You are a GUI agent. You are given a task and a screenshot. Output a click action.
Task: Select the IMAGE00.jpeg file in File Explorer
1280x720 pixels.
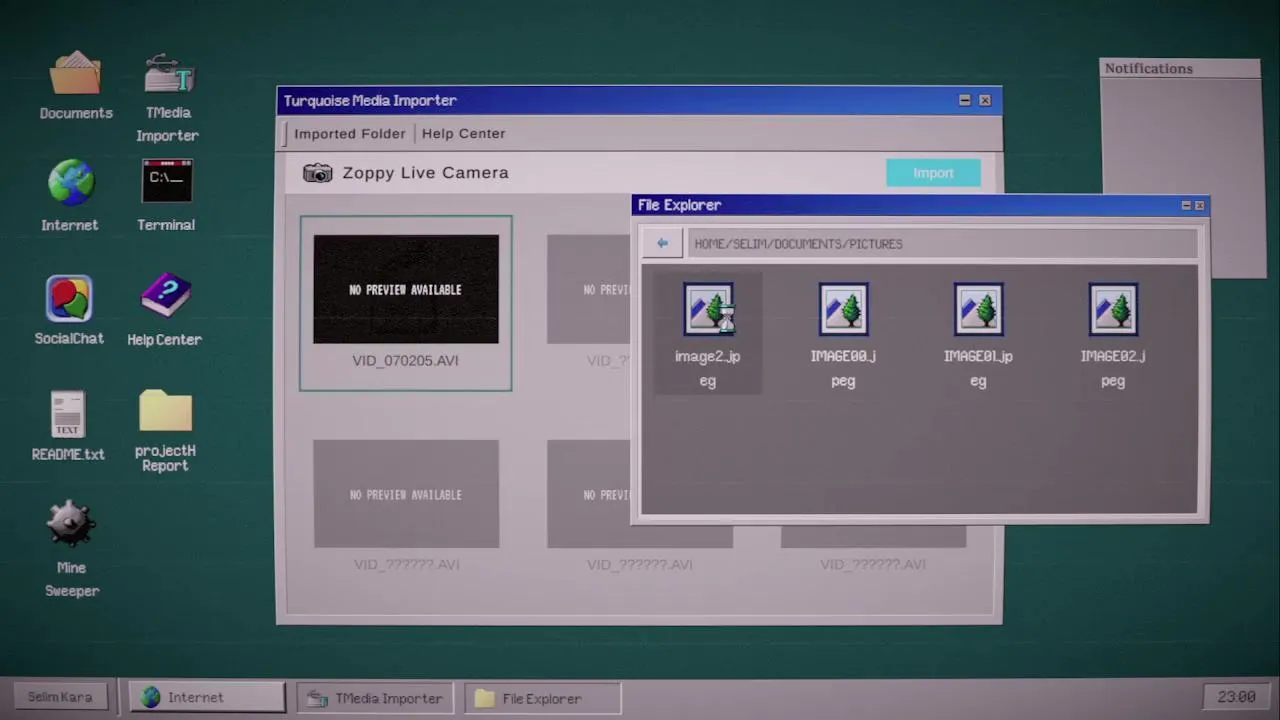tap(843, 334)
